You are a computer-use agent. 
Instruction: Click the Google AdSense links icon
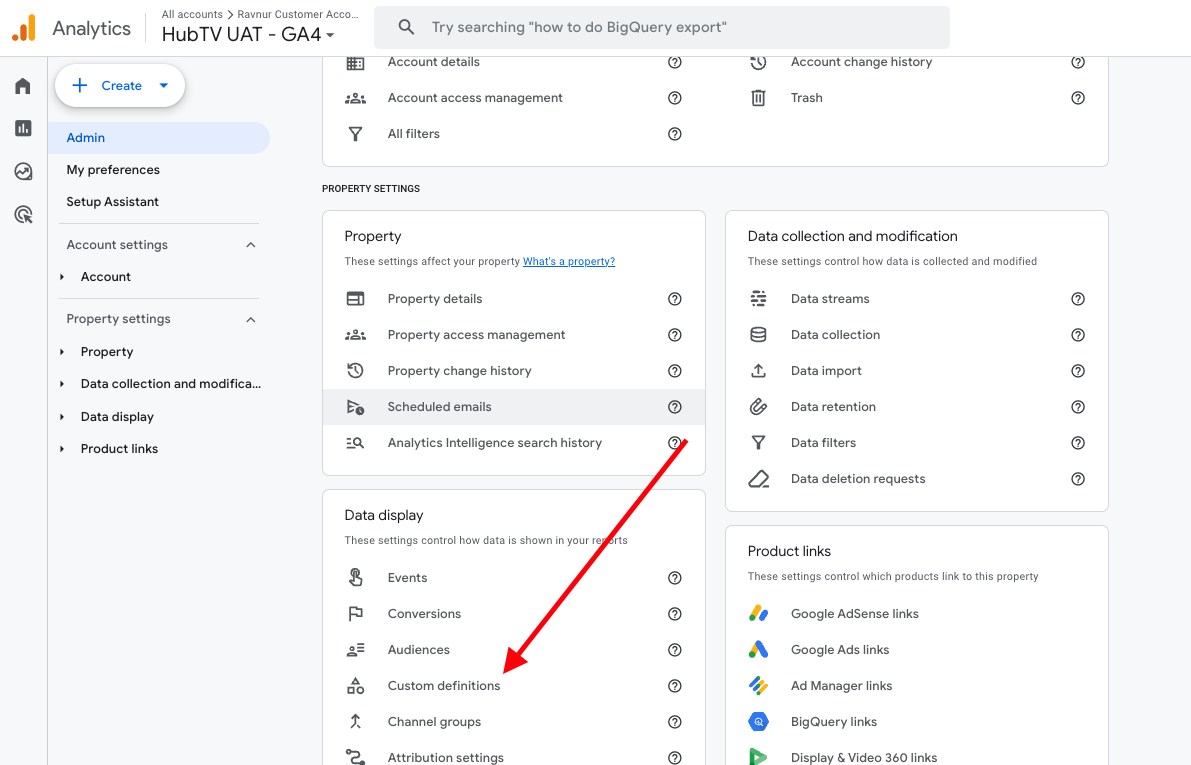[758, 614]
